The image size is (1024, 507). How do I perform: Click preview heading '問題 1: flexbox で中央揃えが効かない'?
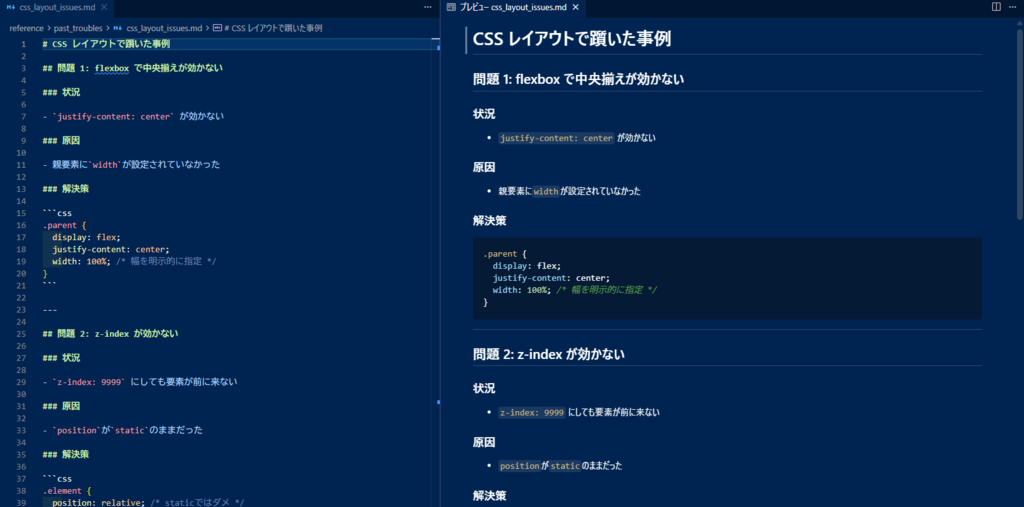click(x=579, y=80)
